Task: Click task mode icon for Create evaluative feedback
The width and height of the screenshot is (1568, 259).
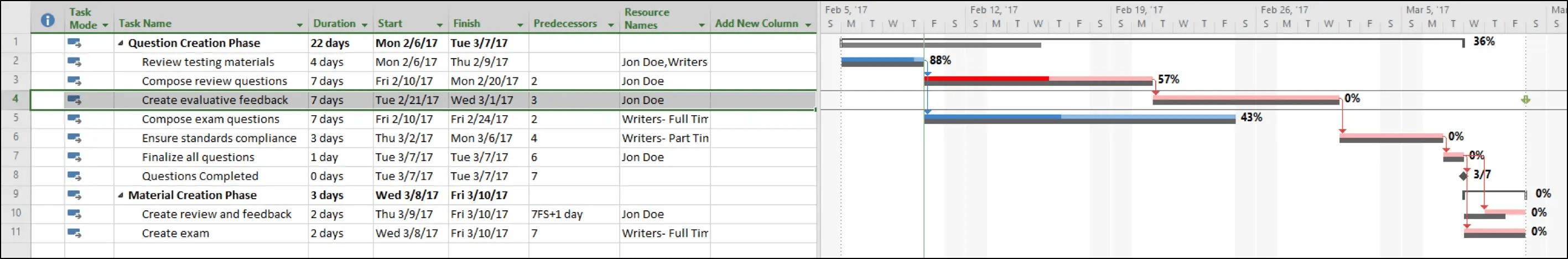Action: click(74, 100)
